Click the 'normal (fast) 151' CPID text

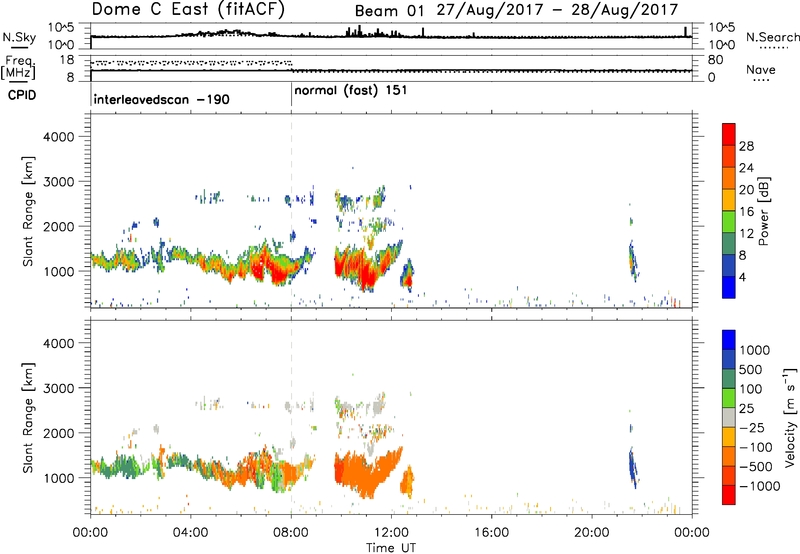click(351, 91)
